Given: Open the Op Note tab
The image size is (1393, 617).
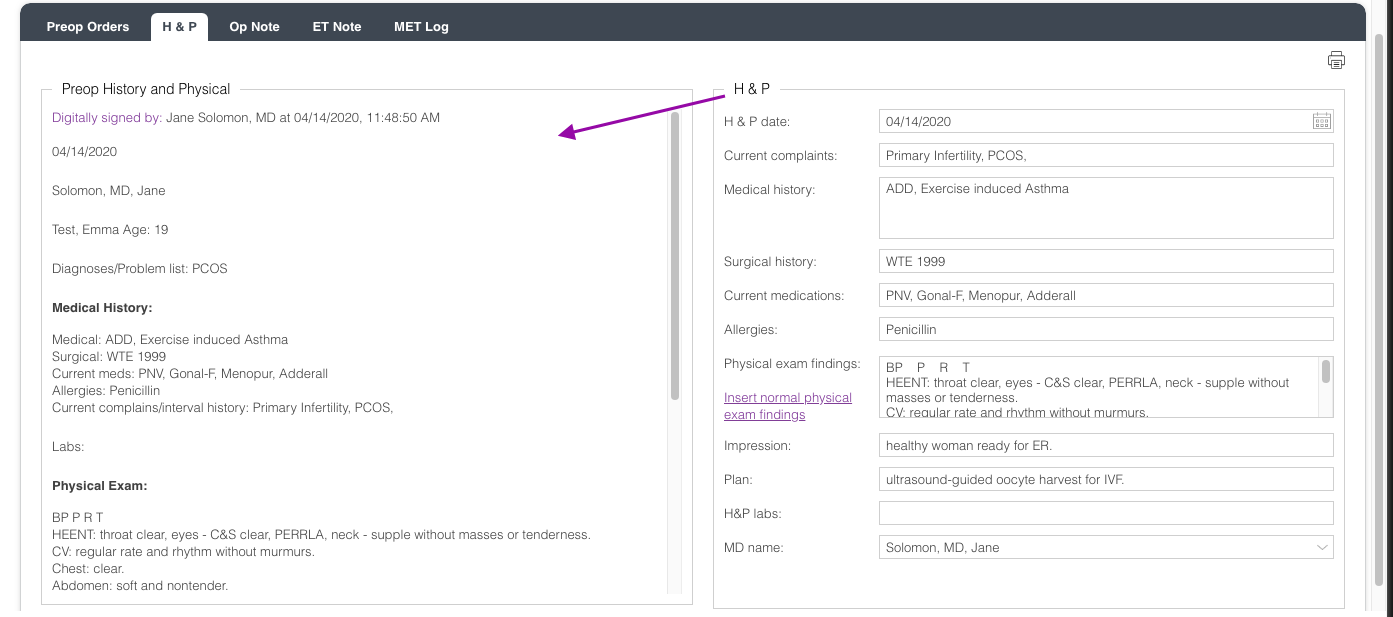Looking at the screenshot, I should 254,27.
